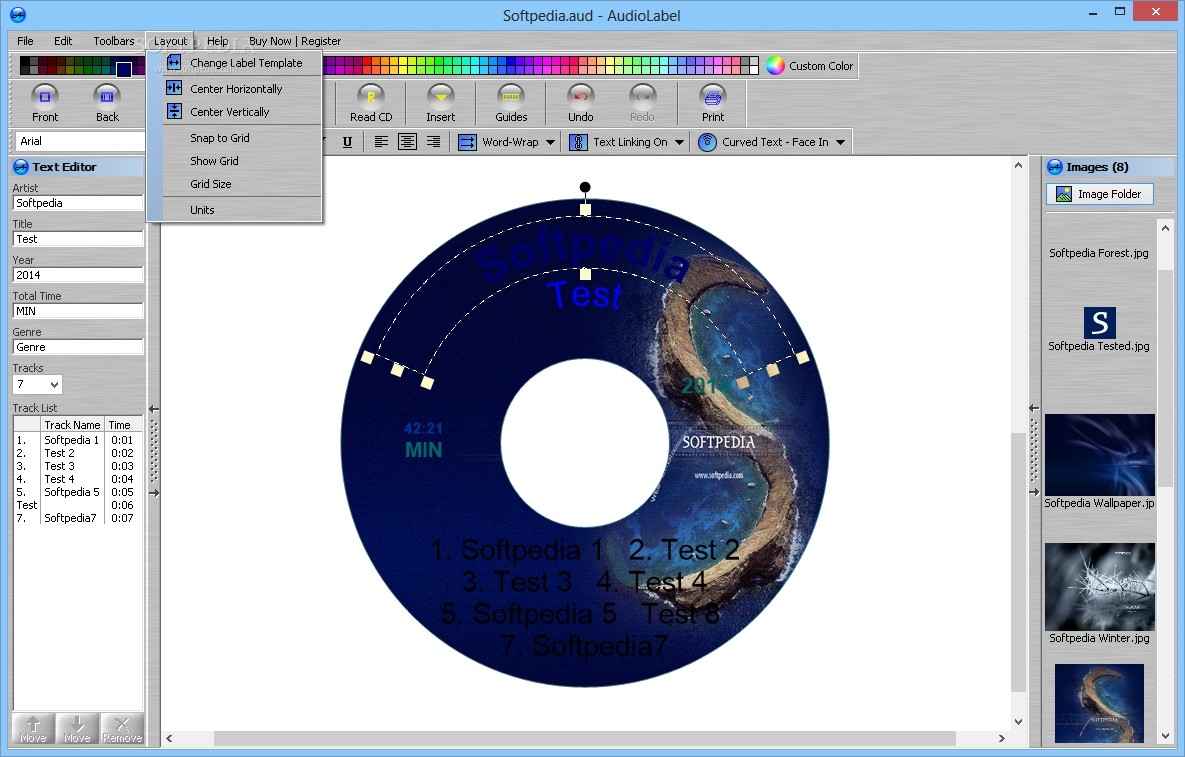Click the Image Folder button
Screen dimensions: 1185x757
click(1100, 194)
